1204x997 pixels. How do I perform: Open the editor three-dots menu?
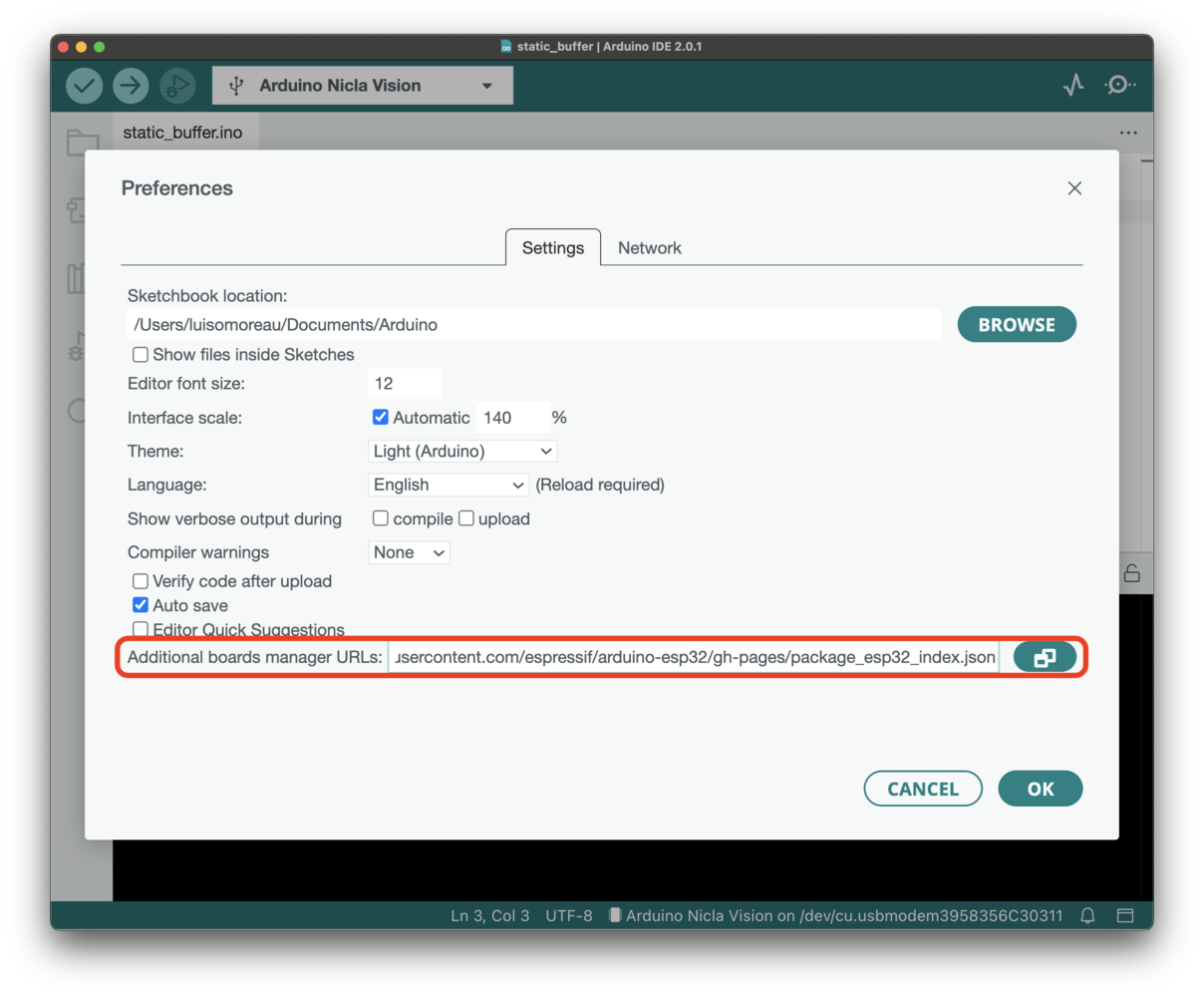point(1128,133)
